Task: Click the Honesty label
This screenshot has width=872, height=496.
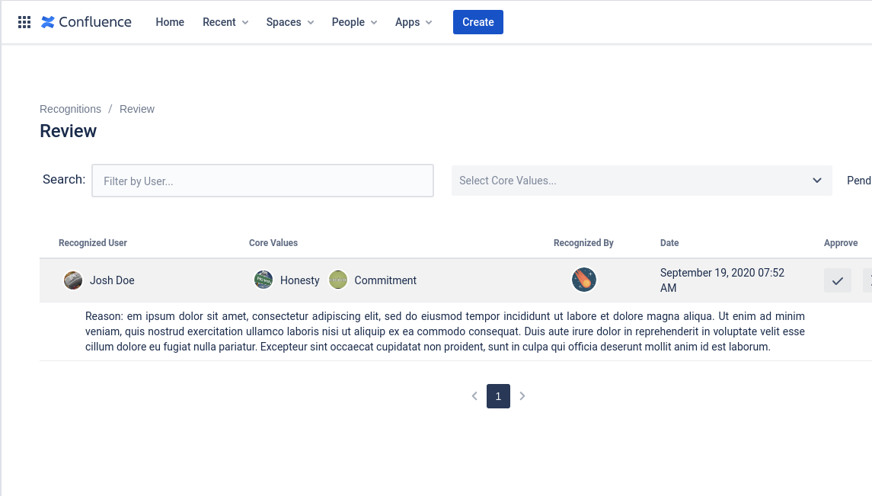Action: tap(300, 280)
